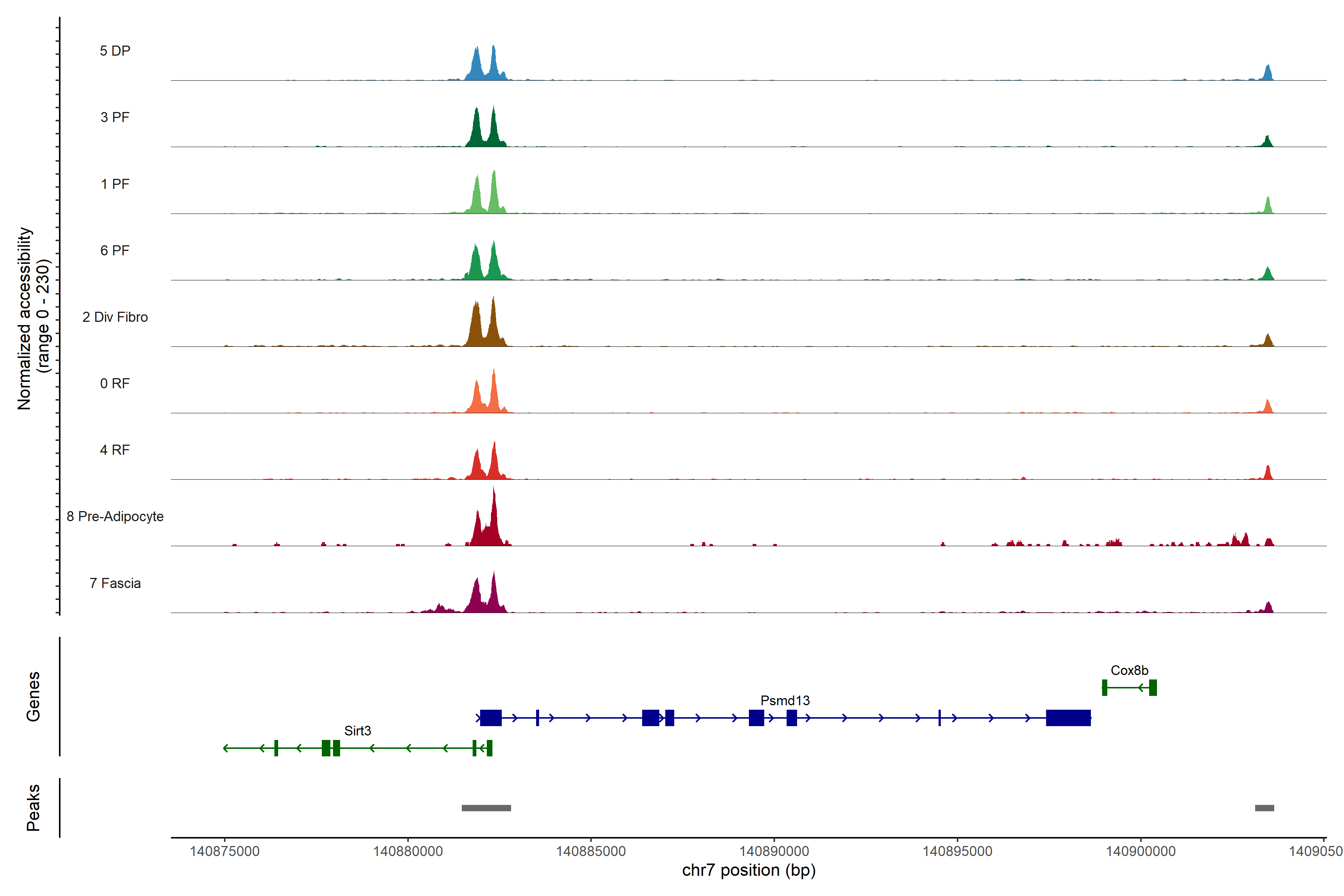Click axis tick label 140895000

click(x=957, y=852)
